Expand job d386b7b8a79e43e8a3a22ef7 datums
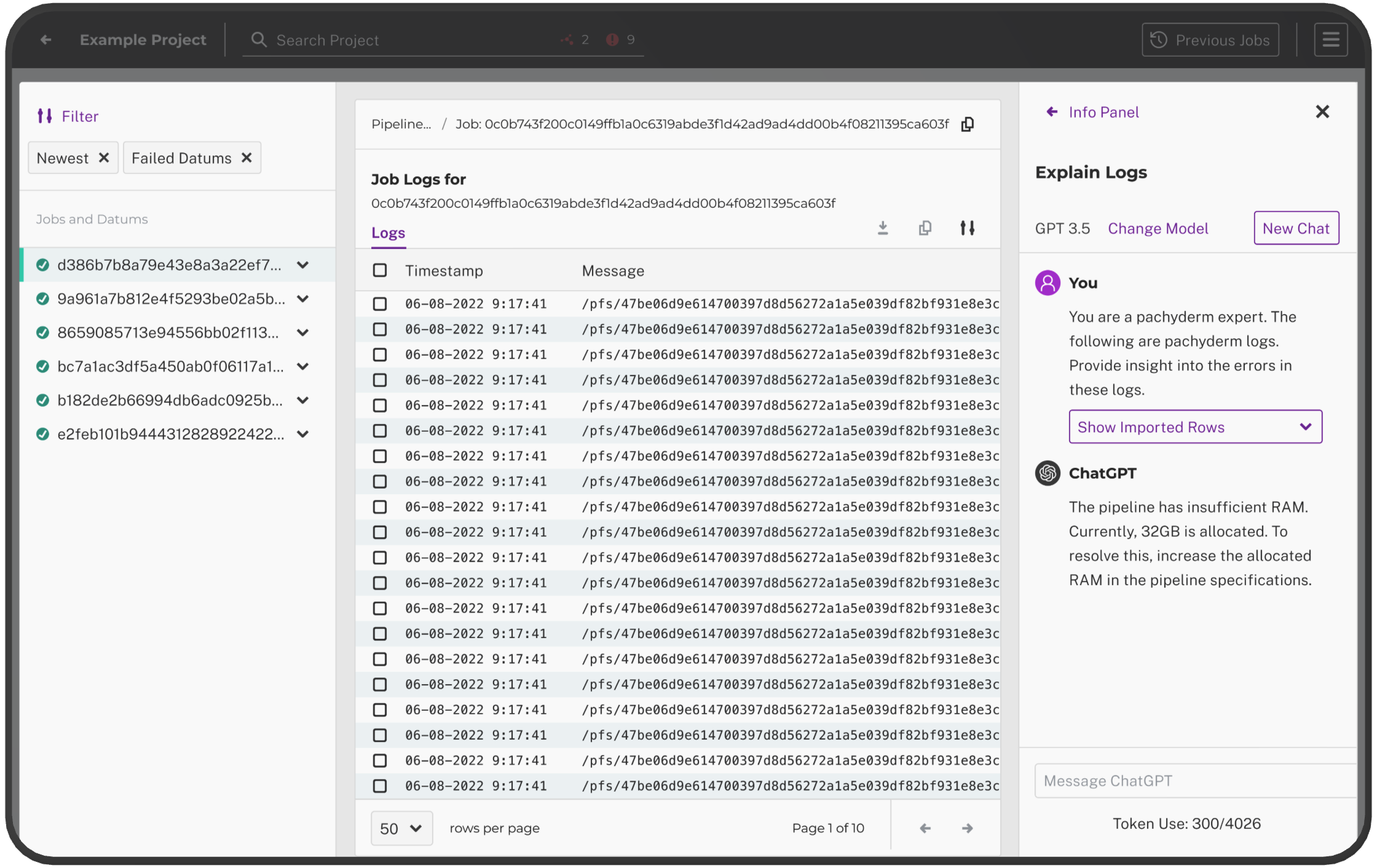This screenshot has height=868, width=1377. click(x=302, y=265)
